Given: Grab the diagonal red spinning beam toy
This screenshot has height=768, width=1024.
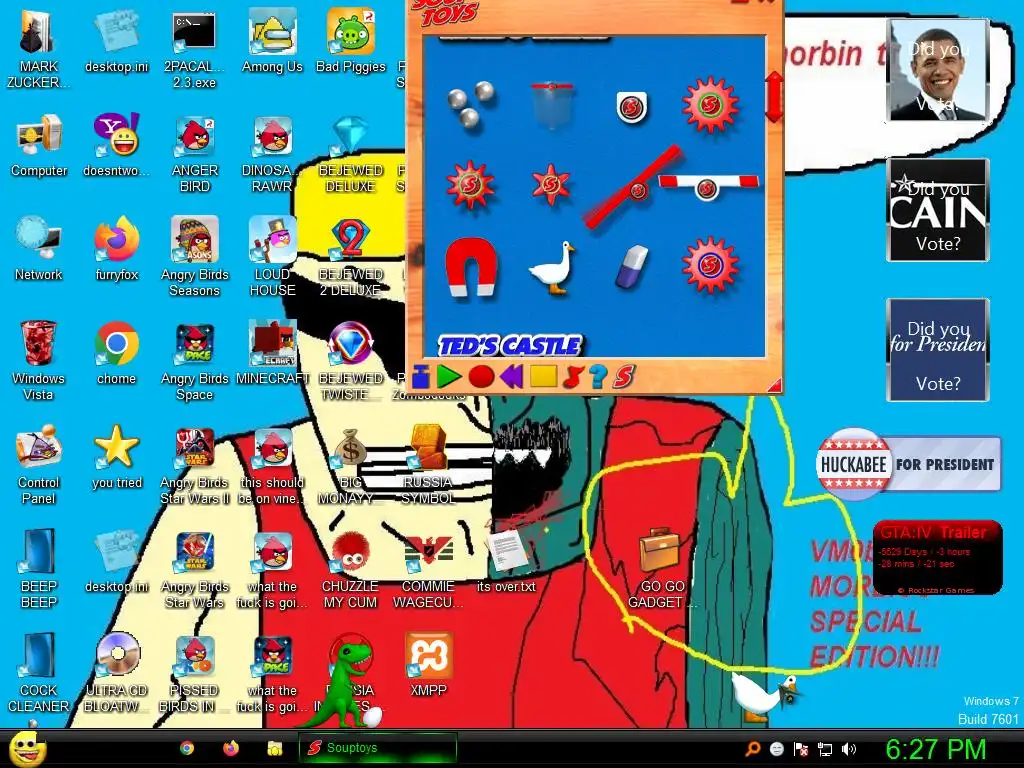Looking at the screenshot, I should [633, 187].
